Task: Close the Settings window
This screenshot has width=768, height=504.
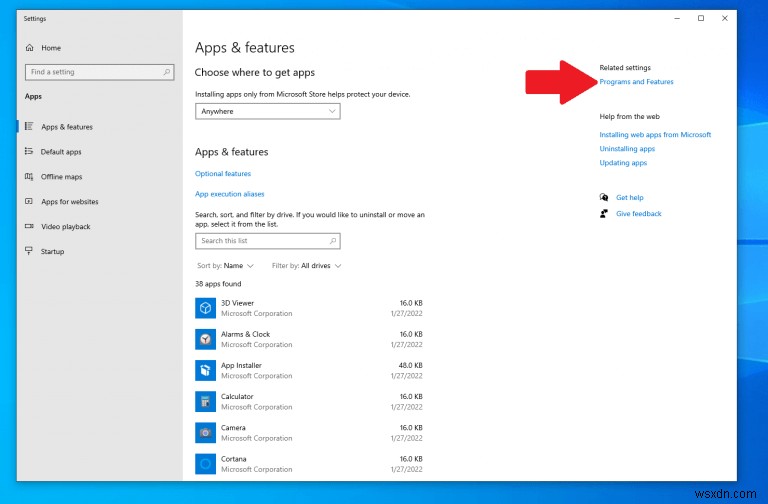Action: [724, 18]
